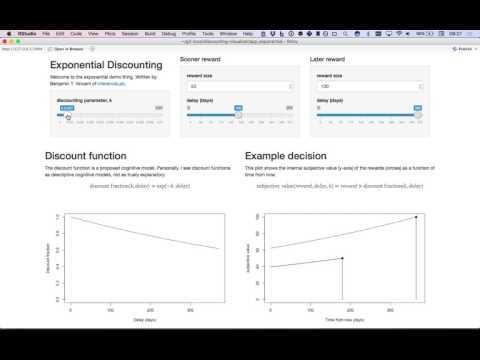Open the Apple menu
Image resolution: width=480 pixels, height=360 pixels.
point(9,34)
